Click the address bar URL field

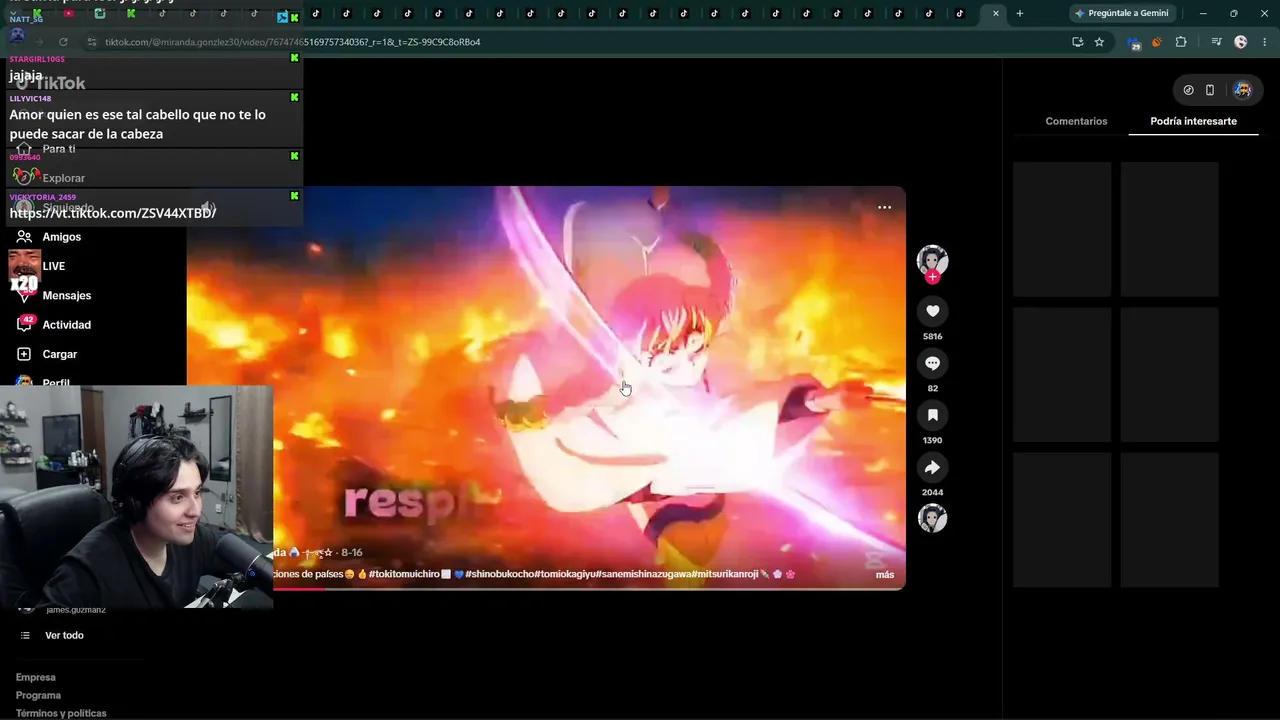pos(580,42)
